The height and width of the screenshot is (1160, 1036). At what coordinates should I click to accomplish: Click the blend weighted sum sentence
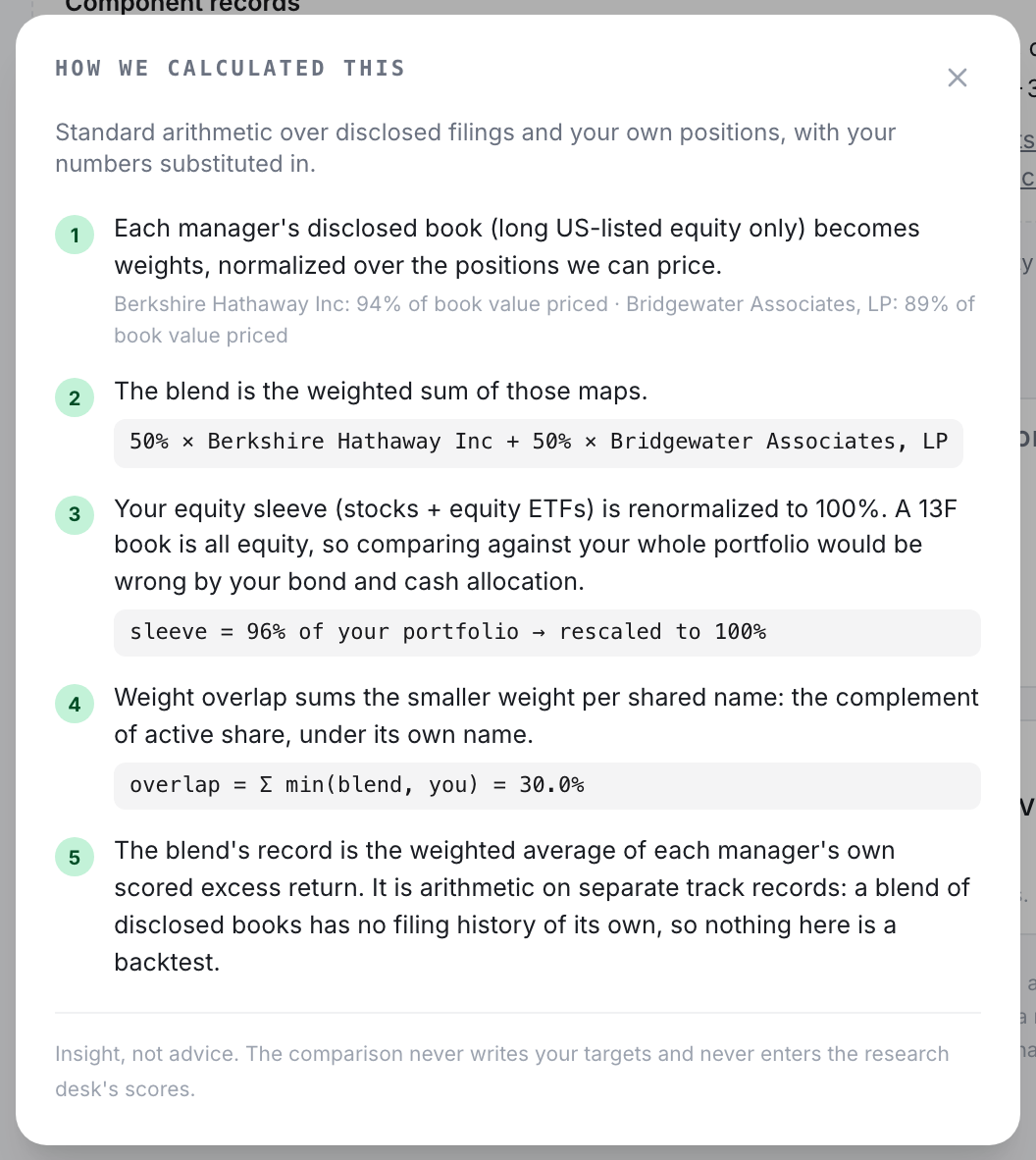[x=381, y=392]
